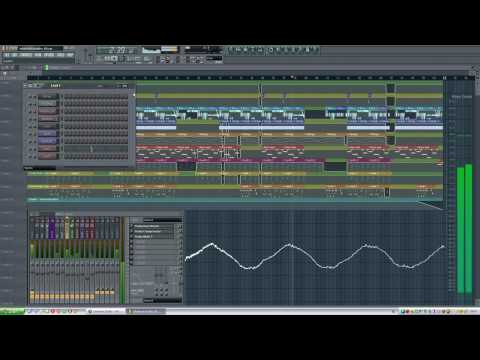Open mixer output selector at panel bottom

[163, 300]
